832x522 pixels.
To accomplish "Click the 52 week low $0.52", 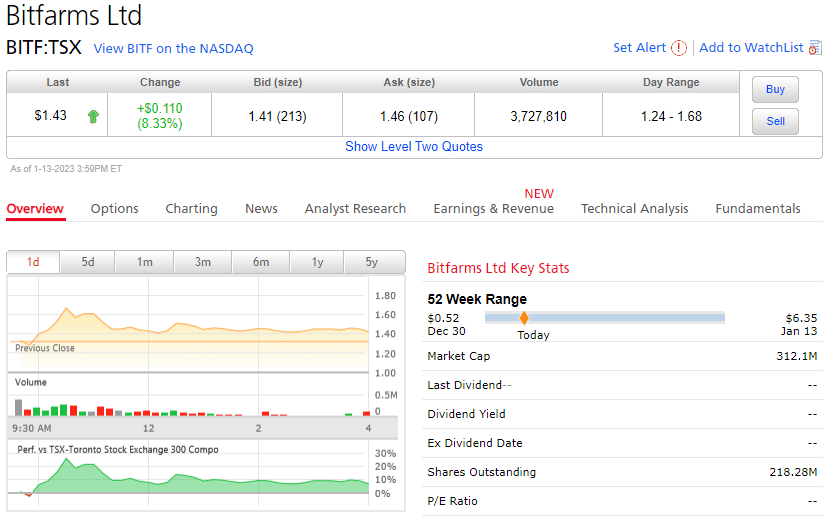I will [x=443, y=318].
